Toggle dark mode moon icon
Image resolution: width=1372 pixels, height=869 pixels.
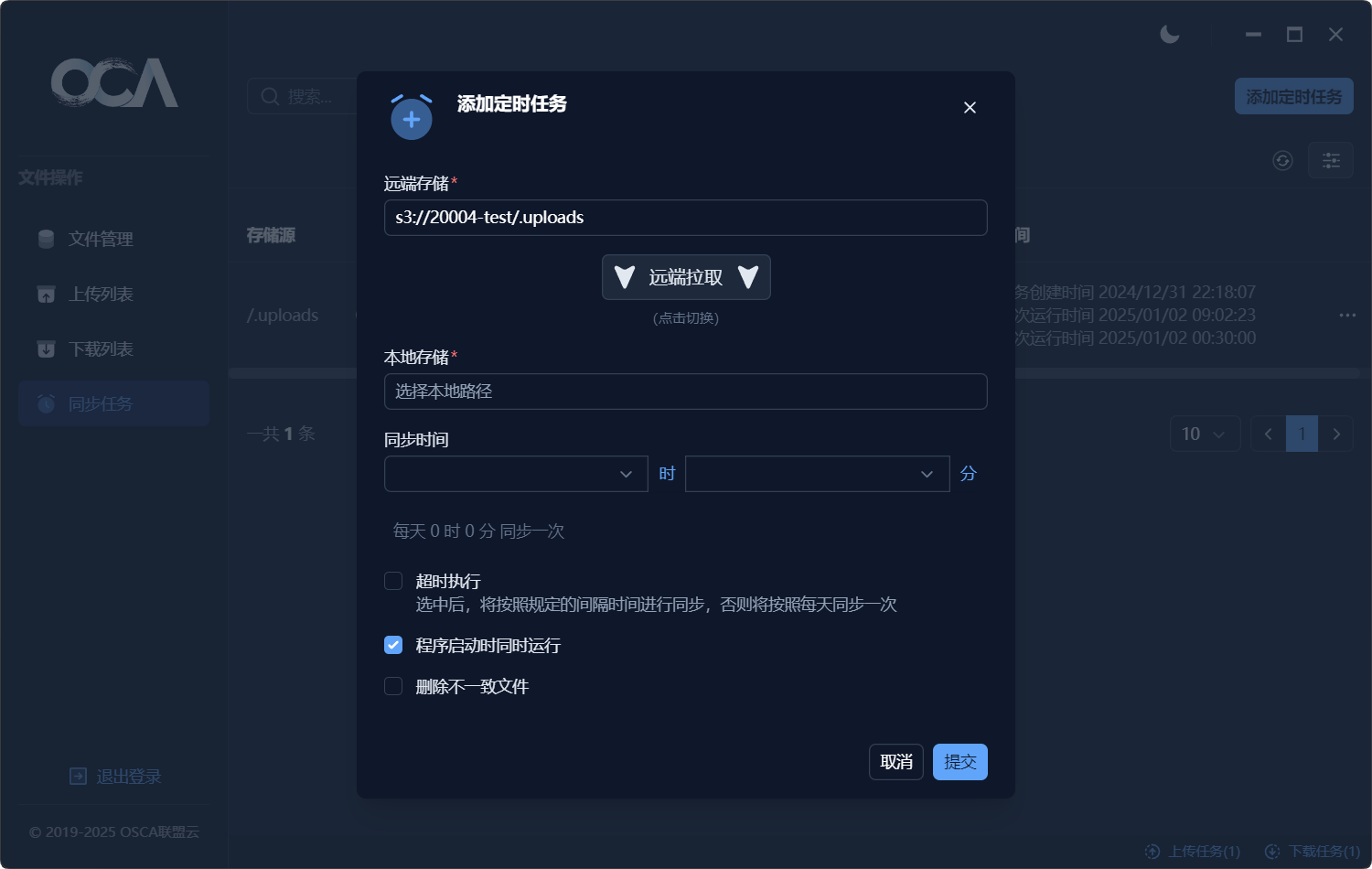[1169, 35]
